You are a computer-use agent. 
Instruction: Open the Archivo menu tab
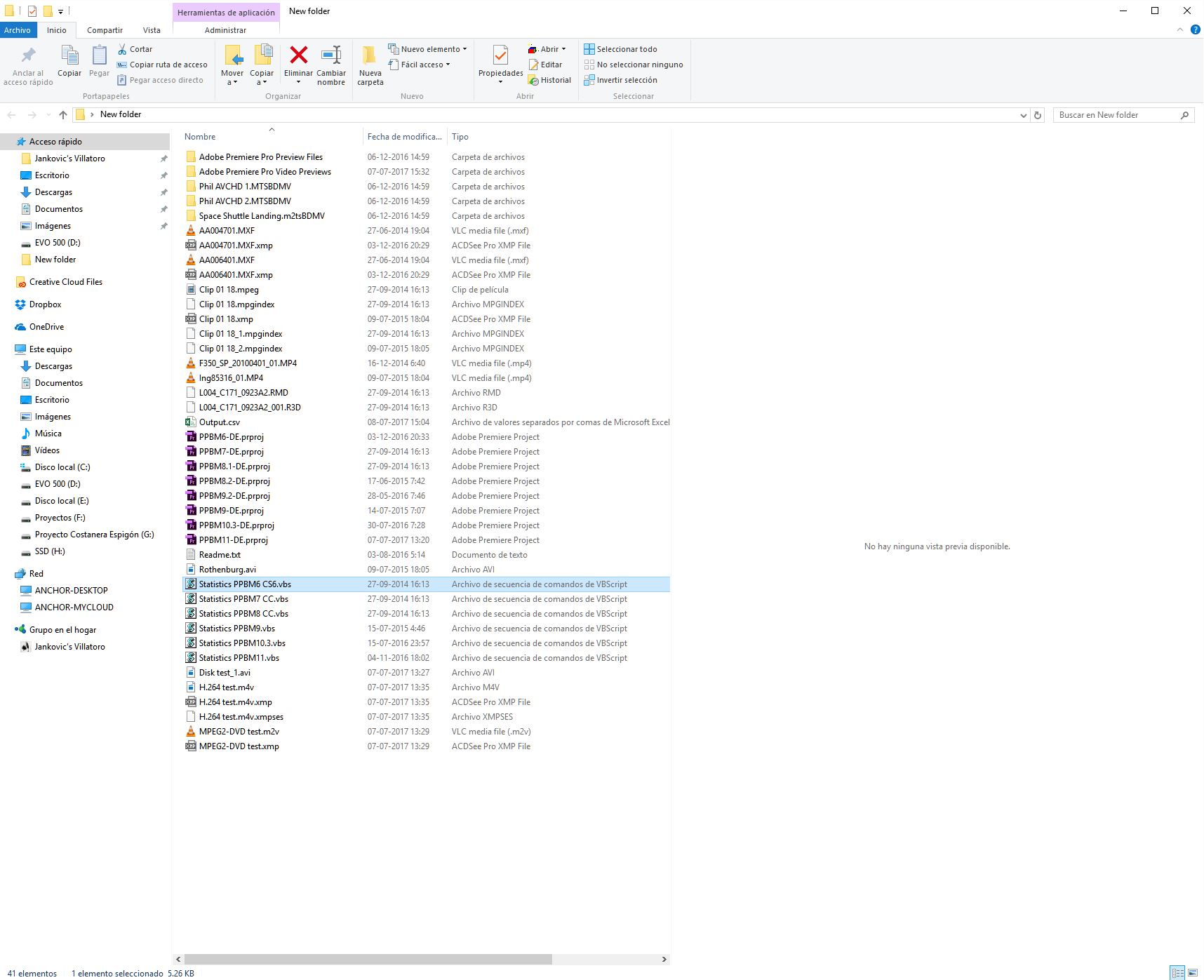click(17, 30)
